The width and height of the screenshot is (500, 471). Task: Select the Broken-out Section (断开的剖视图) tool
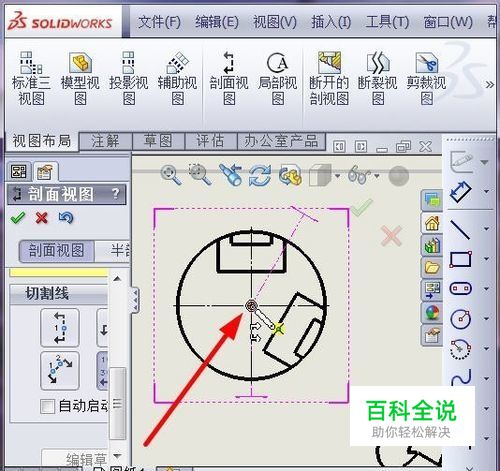pos(329,78)
